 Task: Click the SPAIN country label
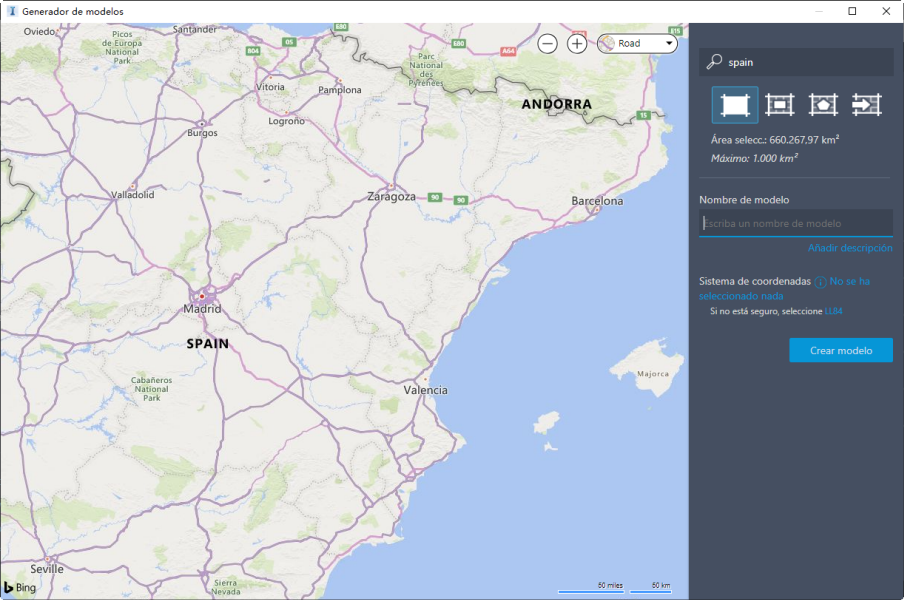(208, 344)
